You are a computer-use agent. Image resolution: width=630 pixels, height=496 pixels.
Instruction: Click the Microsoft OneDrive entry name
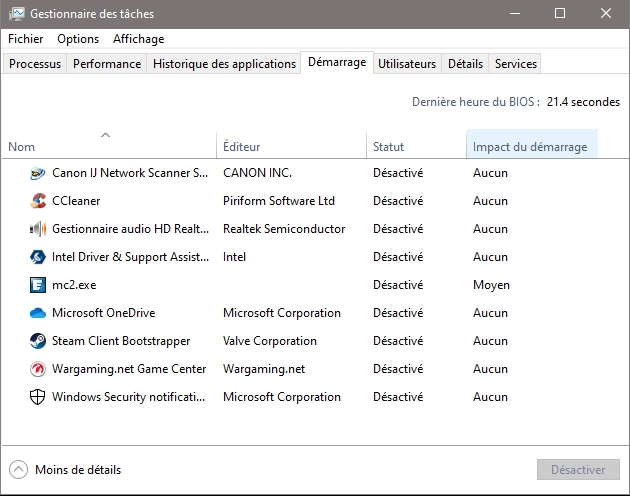[x=104, y=313]
